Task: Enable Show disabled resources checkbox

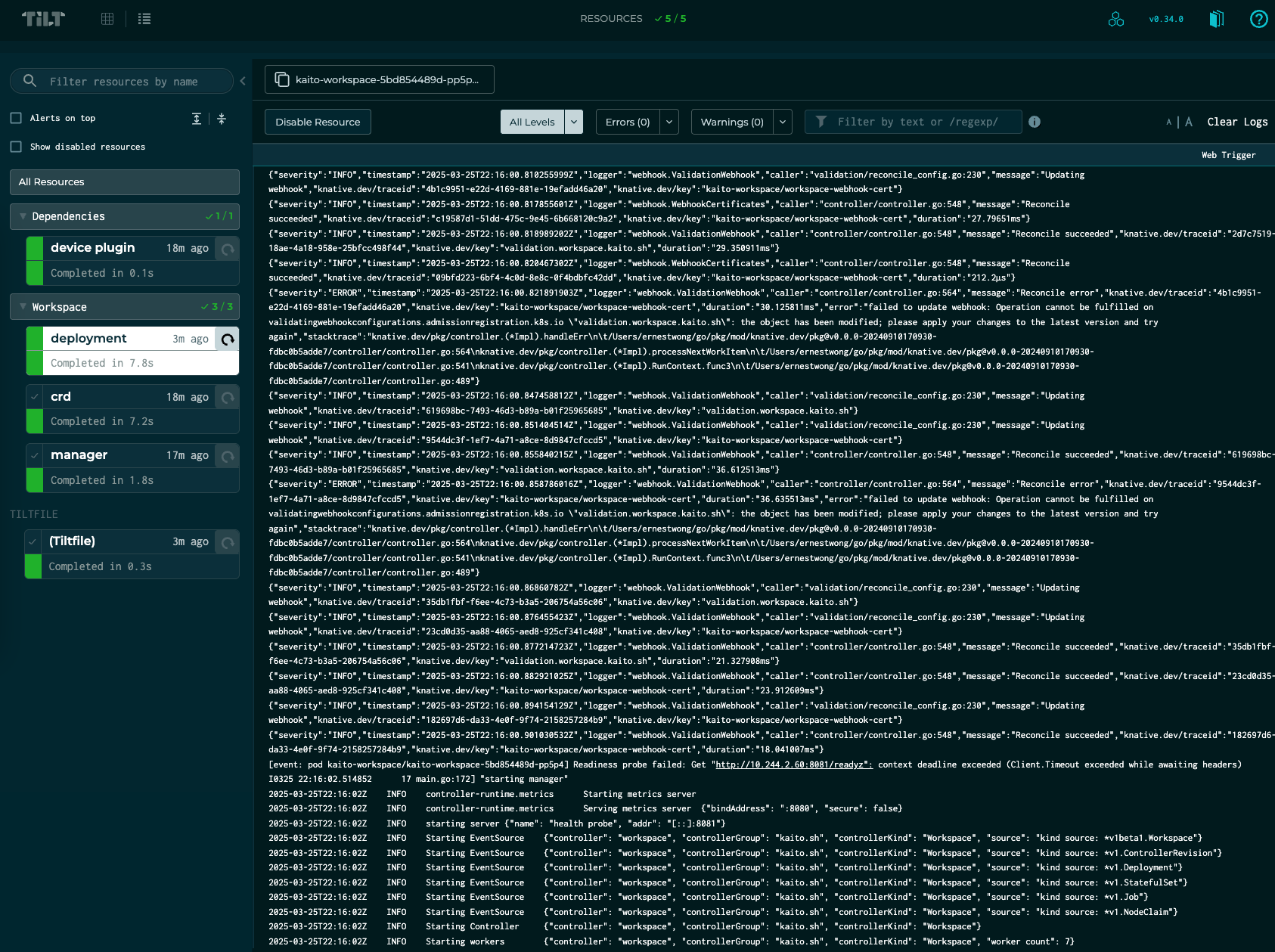Action: 16,147
